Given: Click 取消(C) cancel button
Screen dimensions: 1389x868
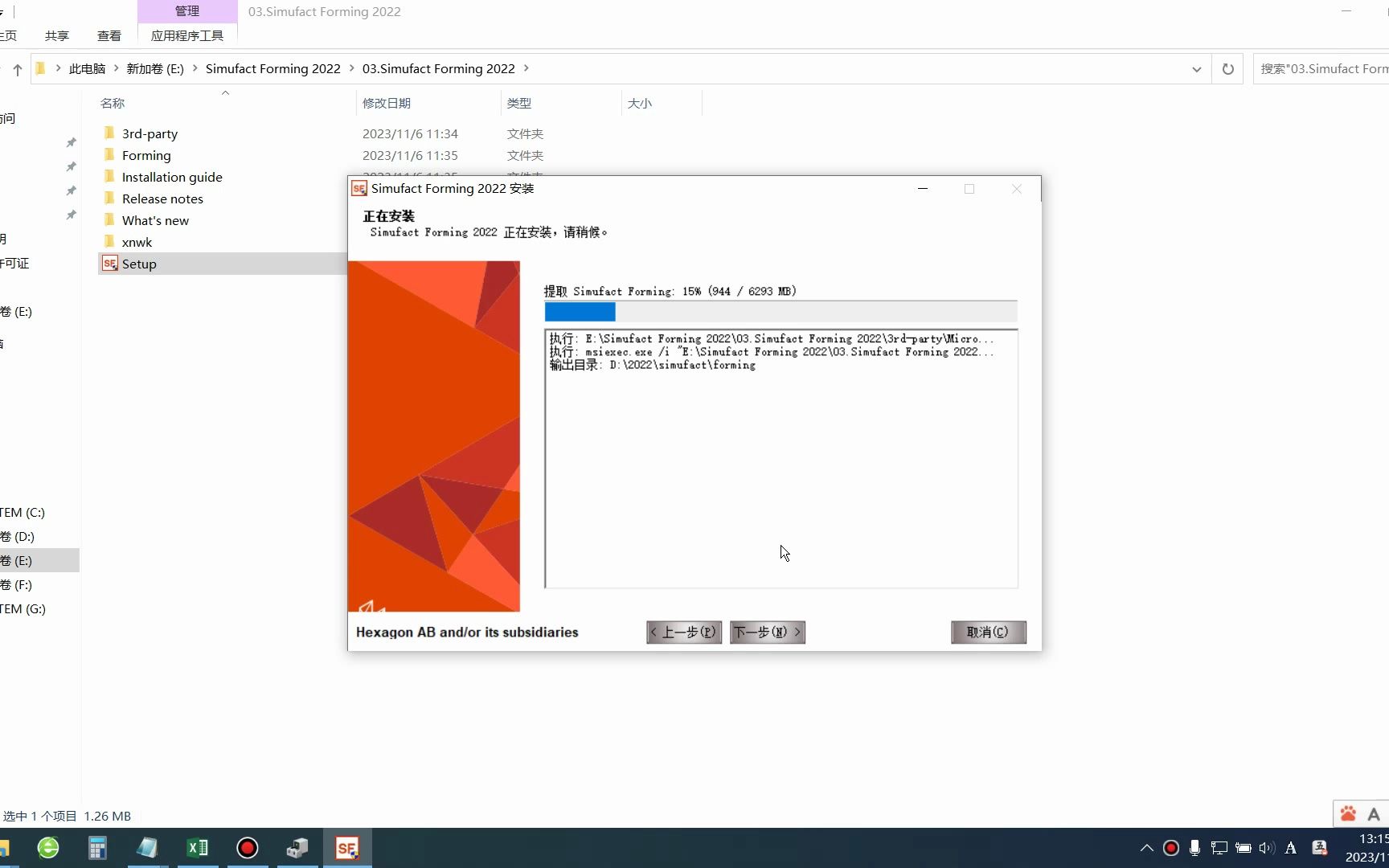Looking at the screenshot, I should [989, 633].
